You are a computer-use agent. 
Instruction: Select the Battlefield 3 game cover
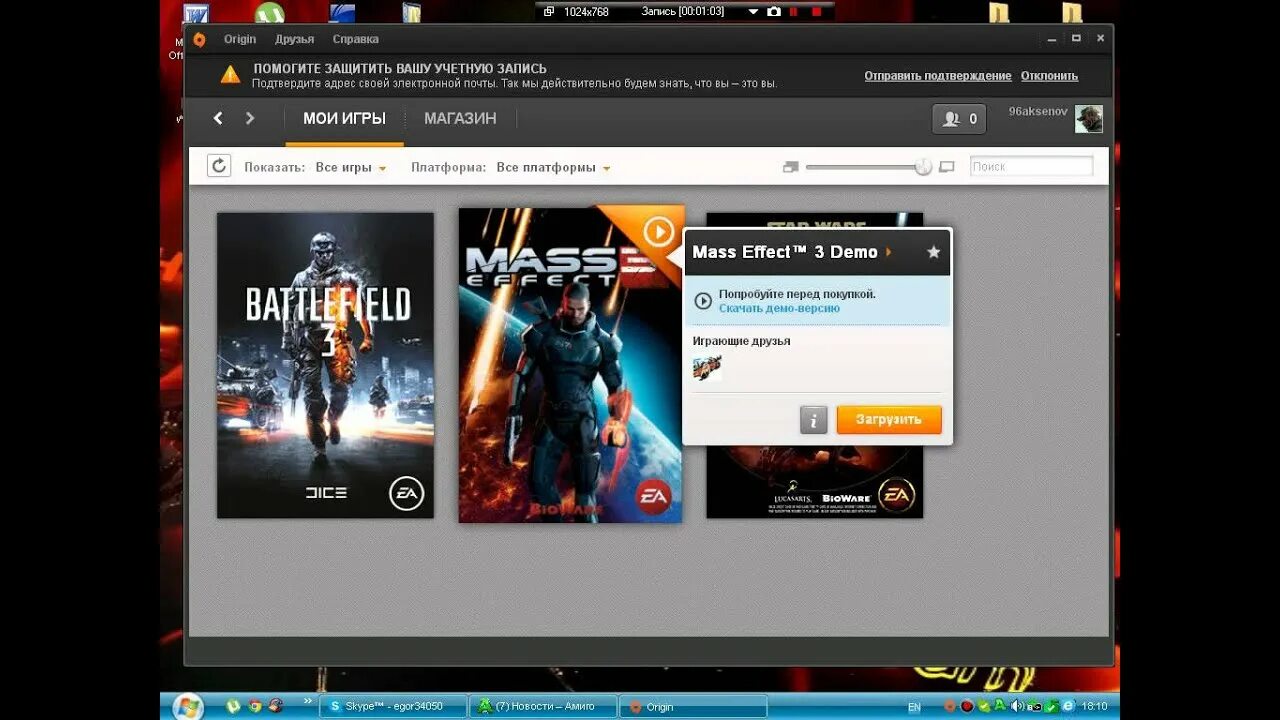click(325, 365)
